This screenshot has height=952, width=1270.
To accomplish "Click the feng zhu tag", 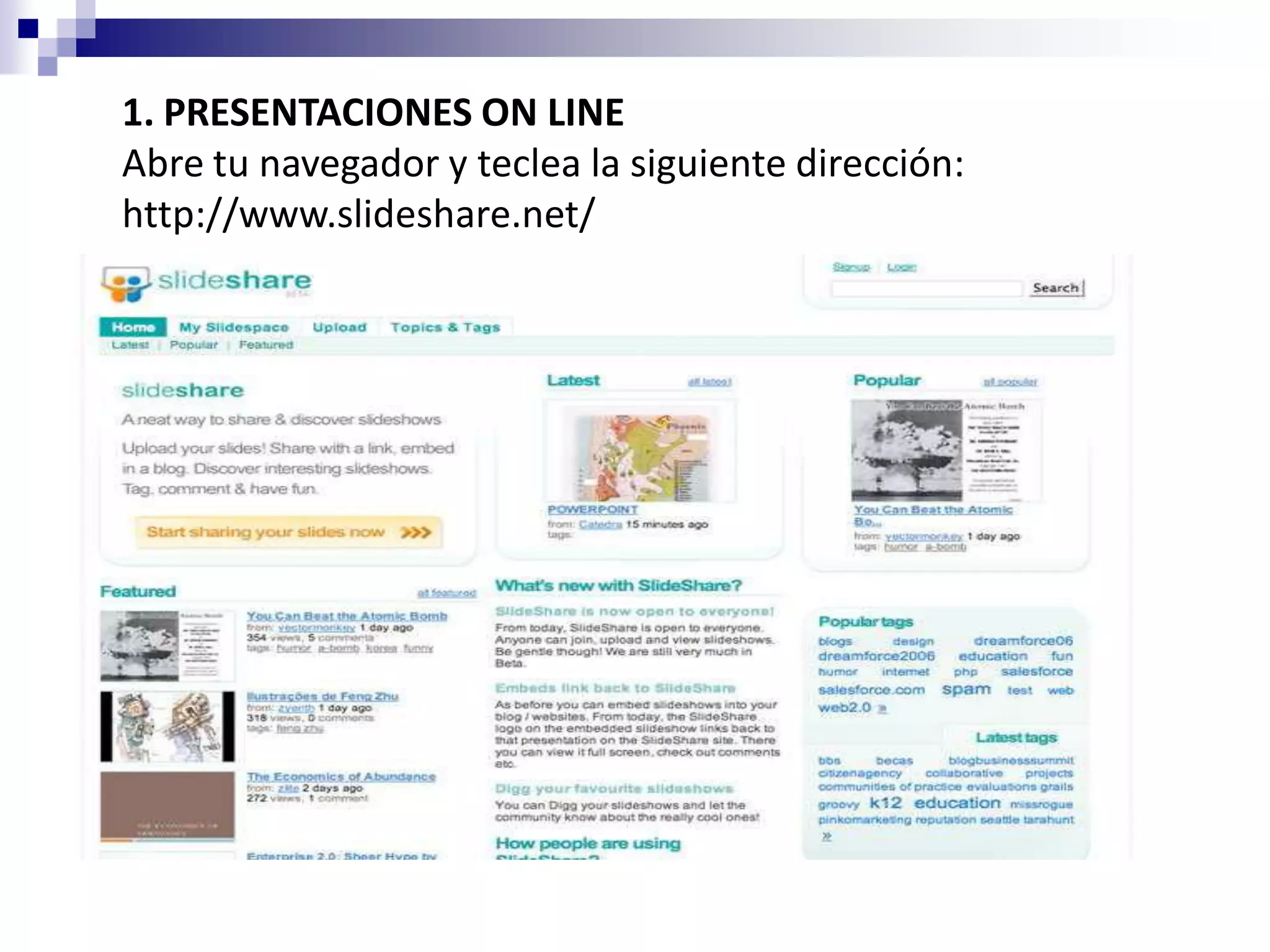I will tap(300, 728).
